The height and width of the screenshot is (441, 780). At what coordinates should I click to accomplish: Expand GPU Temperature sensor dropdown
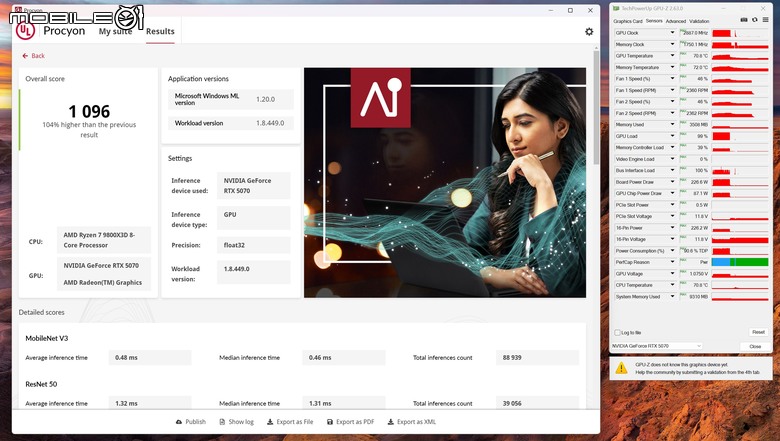(x=672, y=56)
